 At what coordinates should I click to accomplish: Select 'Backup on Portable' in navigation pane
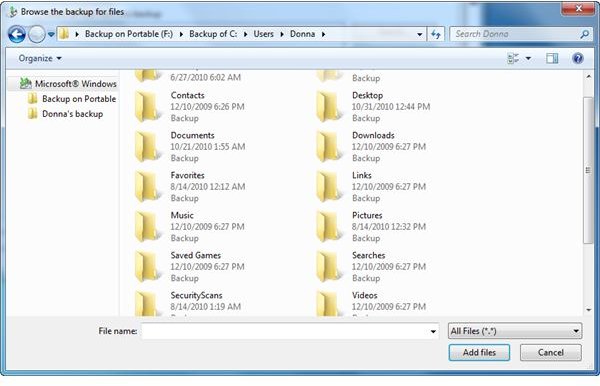coord(72,99)
